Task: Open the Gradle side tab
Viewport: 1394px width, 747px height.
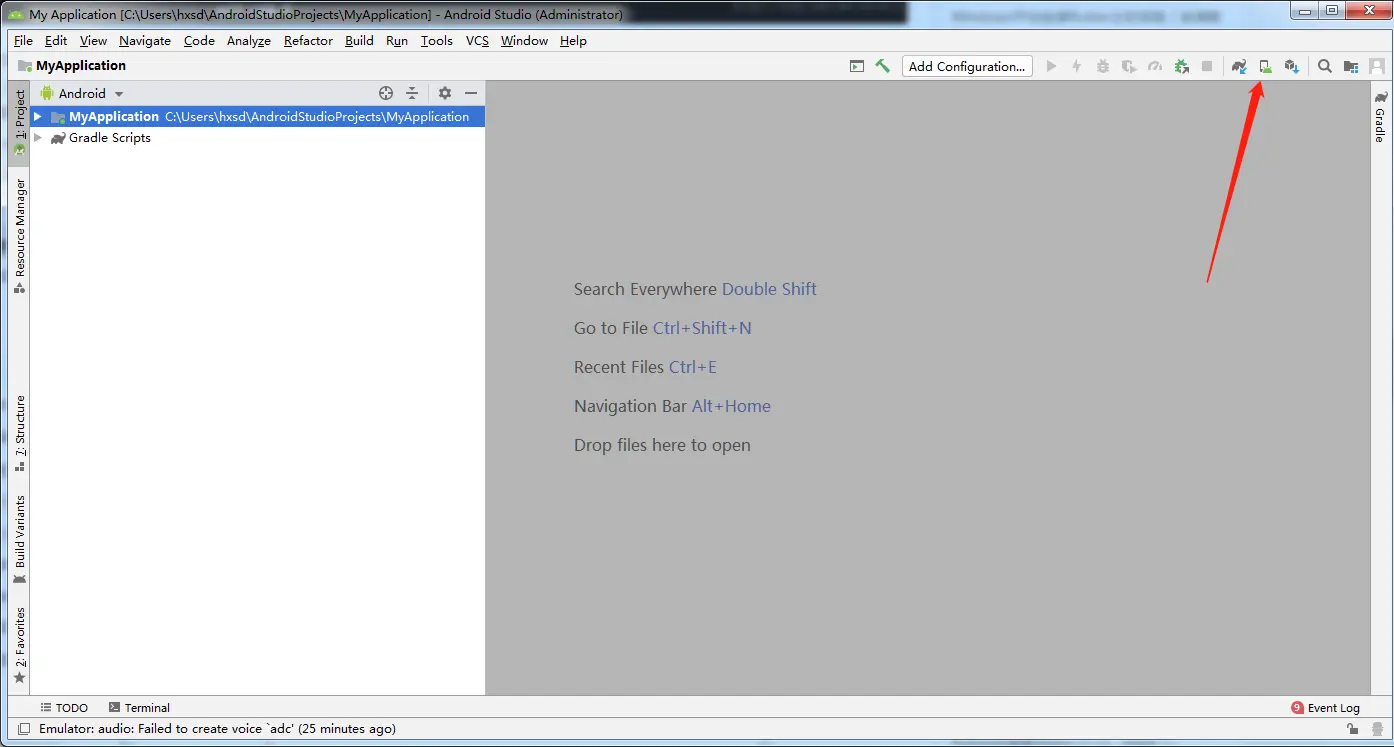Action: click(x=1381, y=116)
